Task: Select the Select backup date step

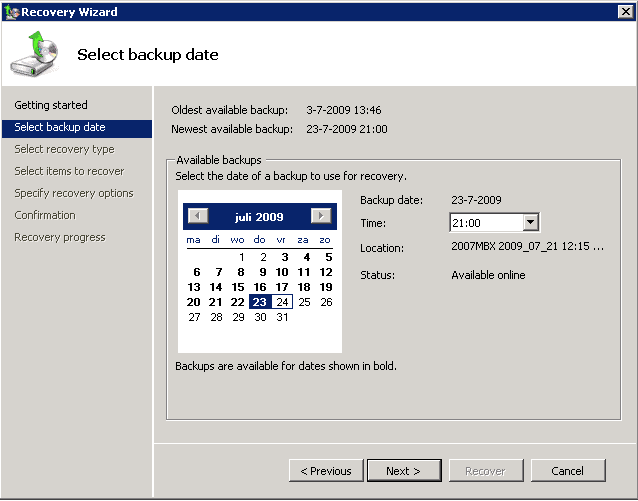Action: pyautogui.click(x=60, y=127)
